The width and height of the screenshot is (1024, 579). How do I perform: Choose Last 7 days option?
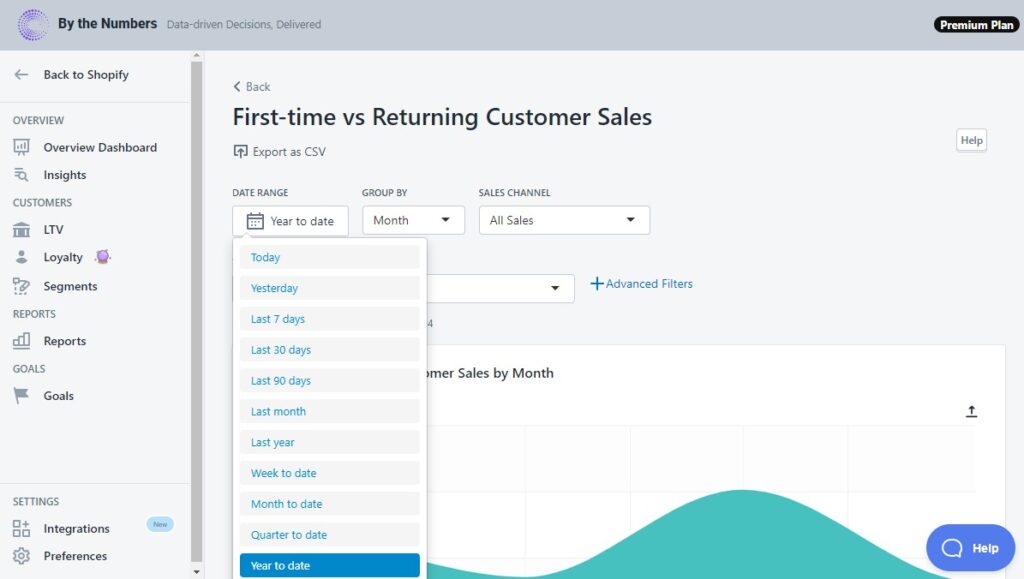(x=329, y=319)
